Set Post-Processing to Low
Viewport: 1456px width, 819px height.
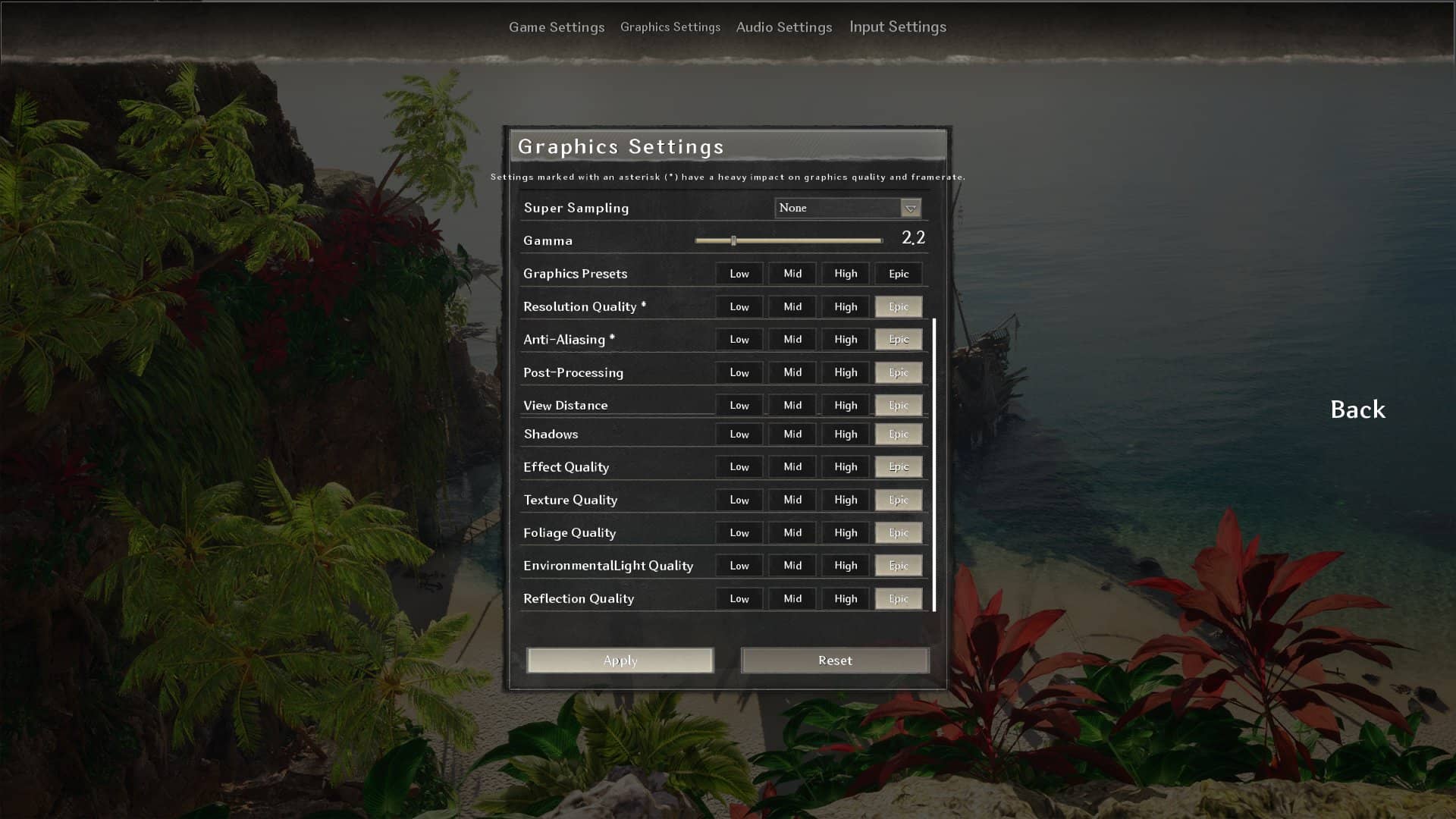point(739,372)
